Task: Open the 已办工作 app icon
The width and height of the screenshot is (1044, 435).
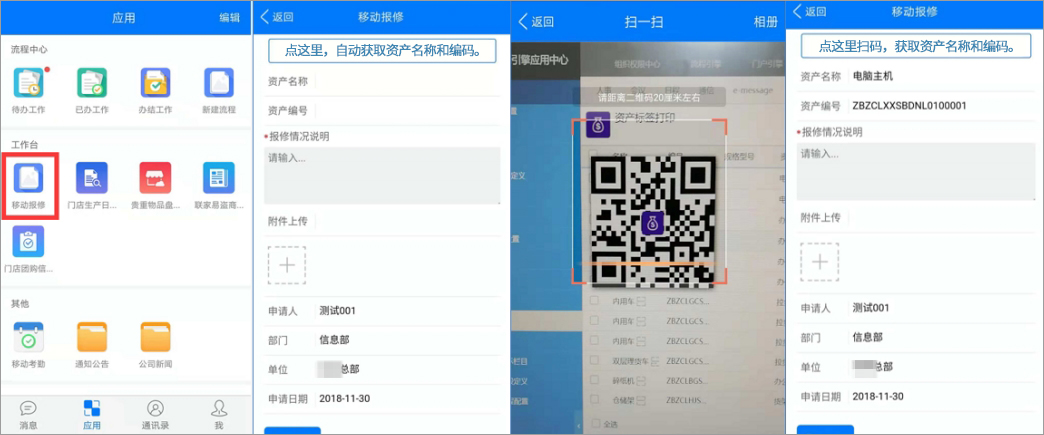Action: click(92, 83)
